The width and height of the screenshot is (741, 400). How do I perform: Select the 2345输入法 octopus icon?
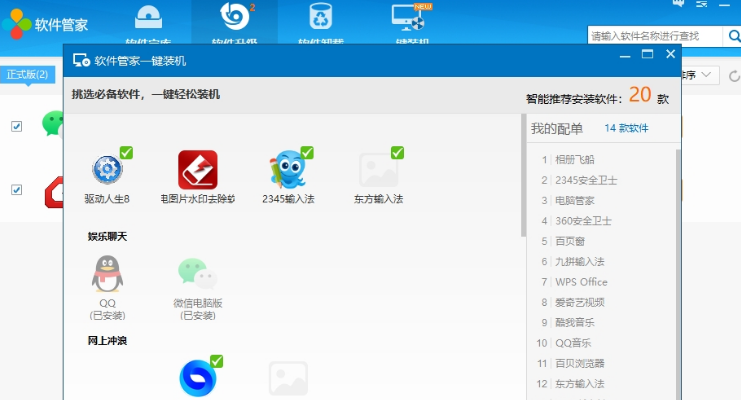coord(289,170)
